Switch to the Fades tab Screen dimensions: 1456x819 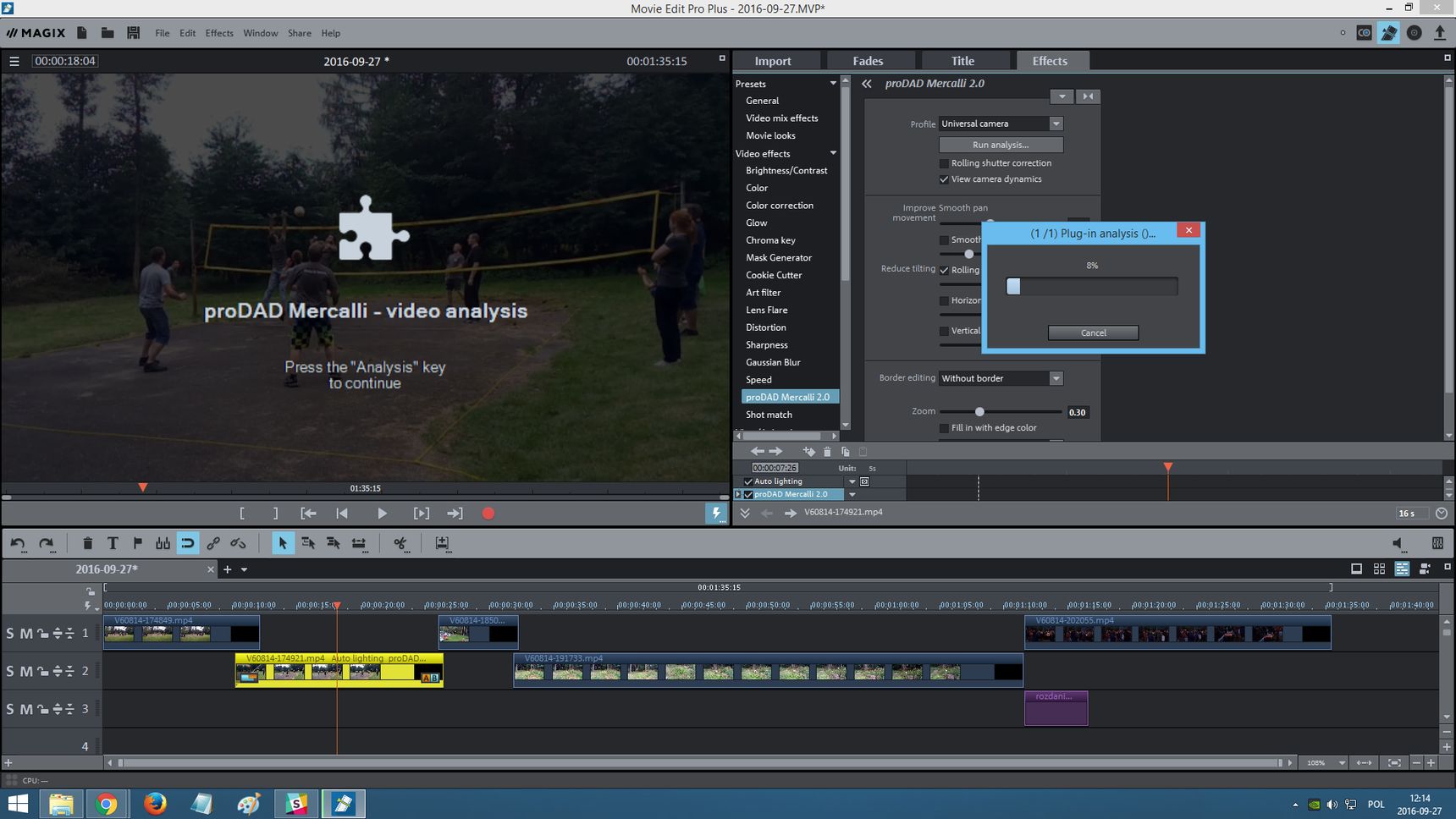coord(869,61)
